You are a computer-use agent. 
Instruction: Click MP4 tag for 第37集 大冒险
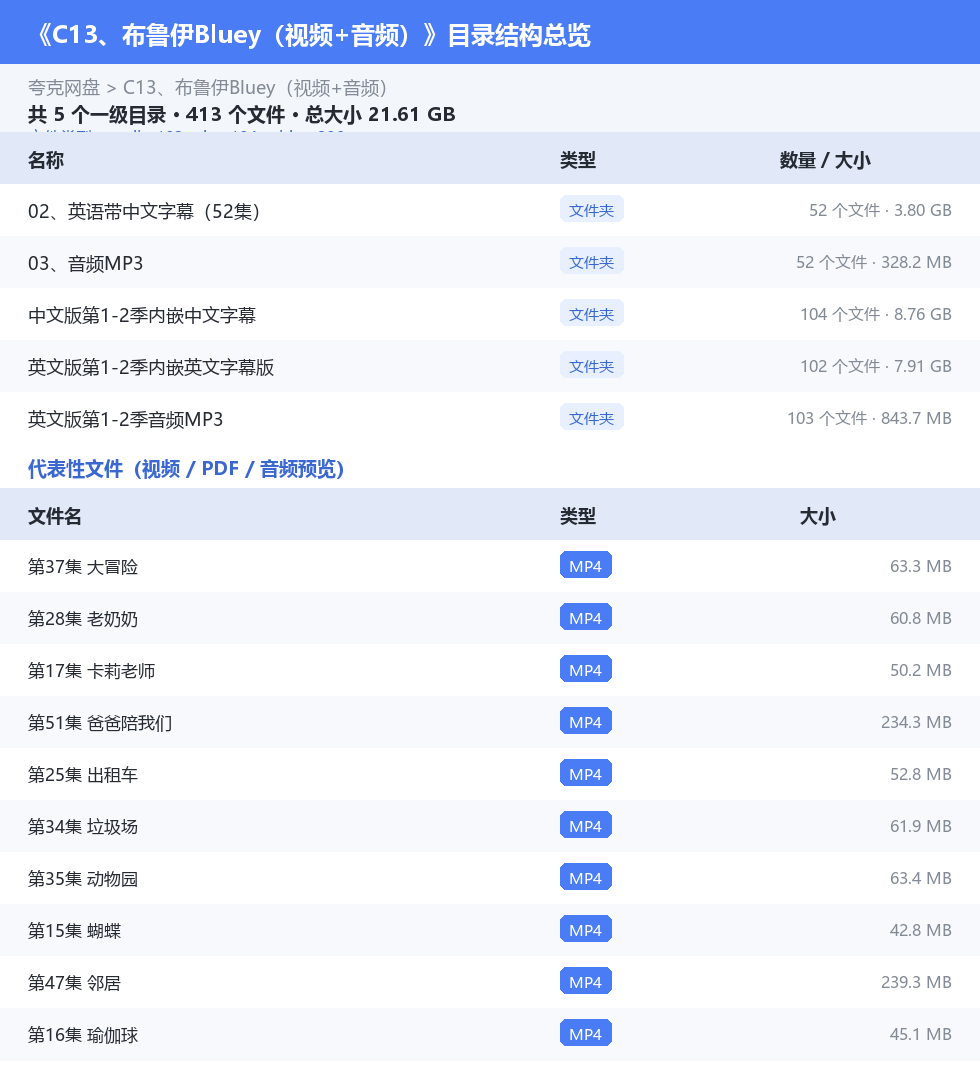pos(586,566)
